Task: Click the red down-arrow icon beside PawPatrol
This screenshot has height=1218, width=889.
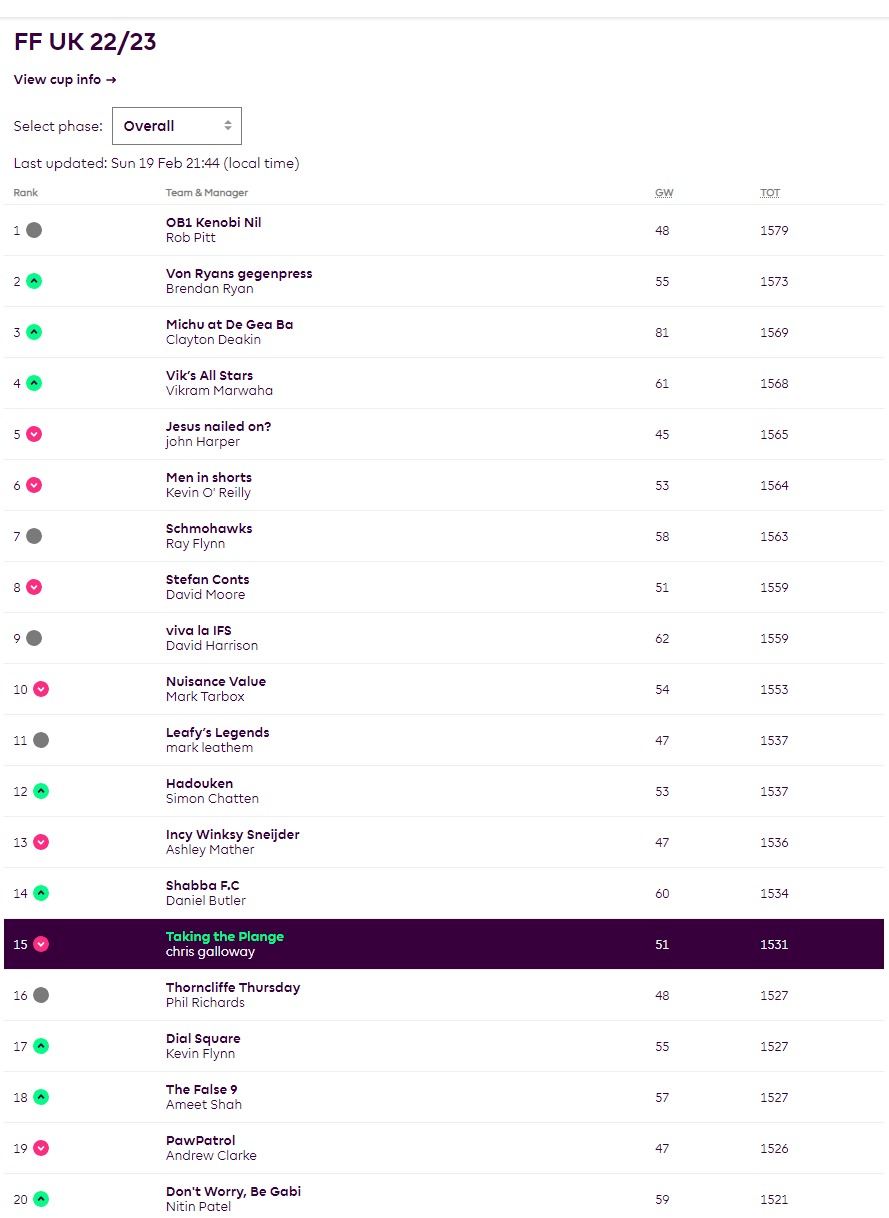Action: pyautogui.click(x=41, y=1148)
